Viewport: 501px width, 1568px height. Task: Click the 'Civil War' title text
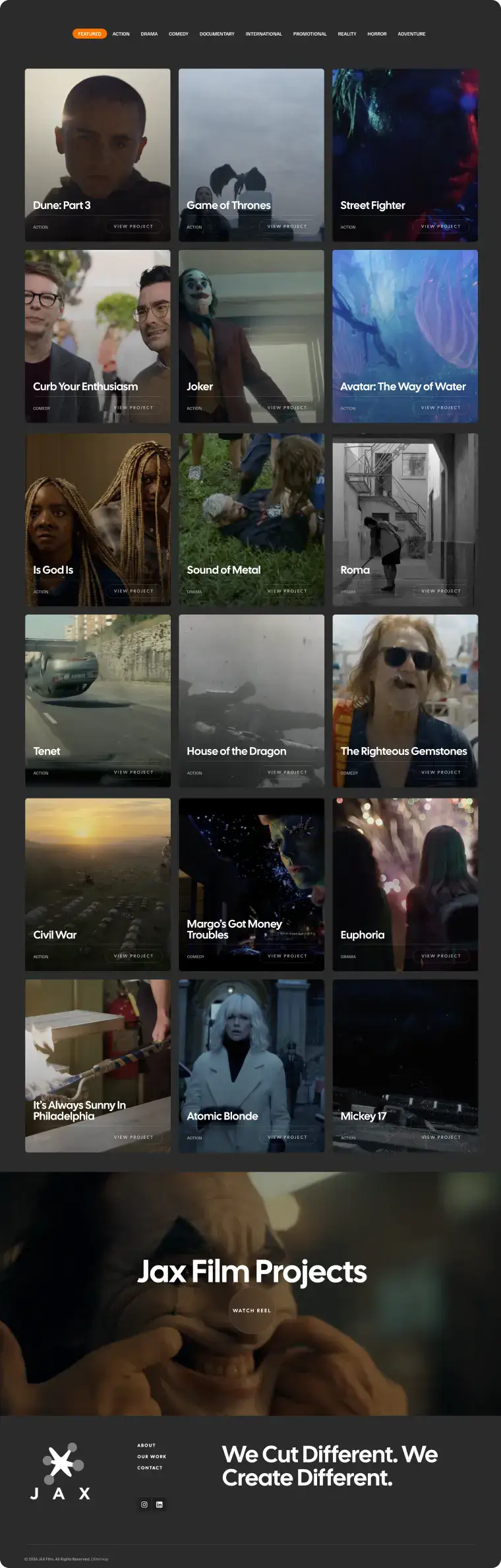pos(55,934)
